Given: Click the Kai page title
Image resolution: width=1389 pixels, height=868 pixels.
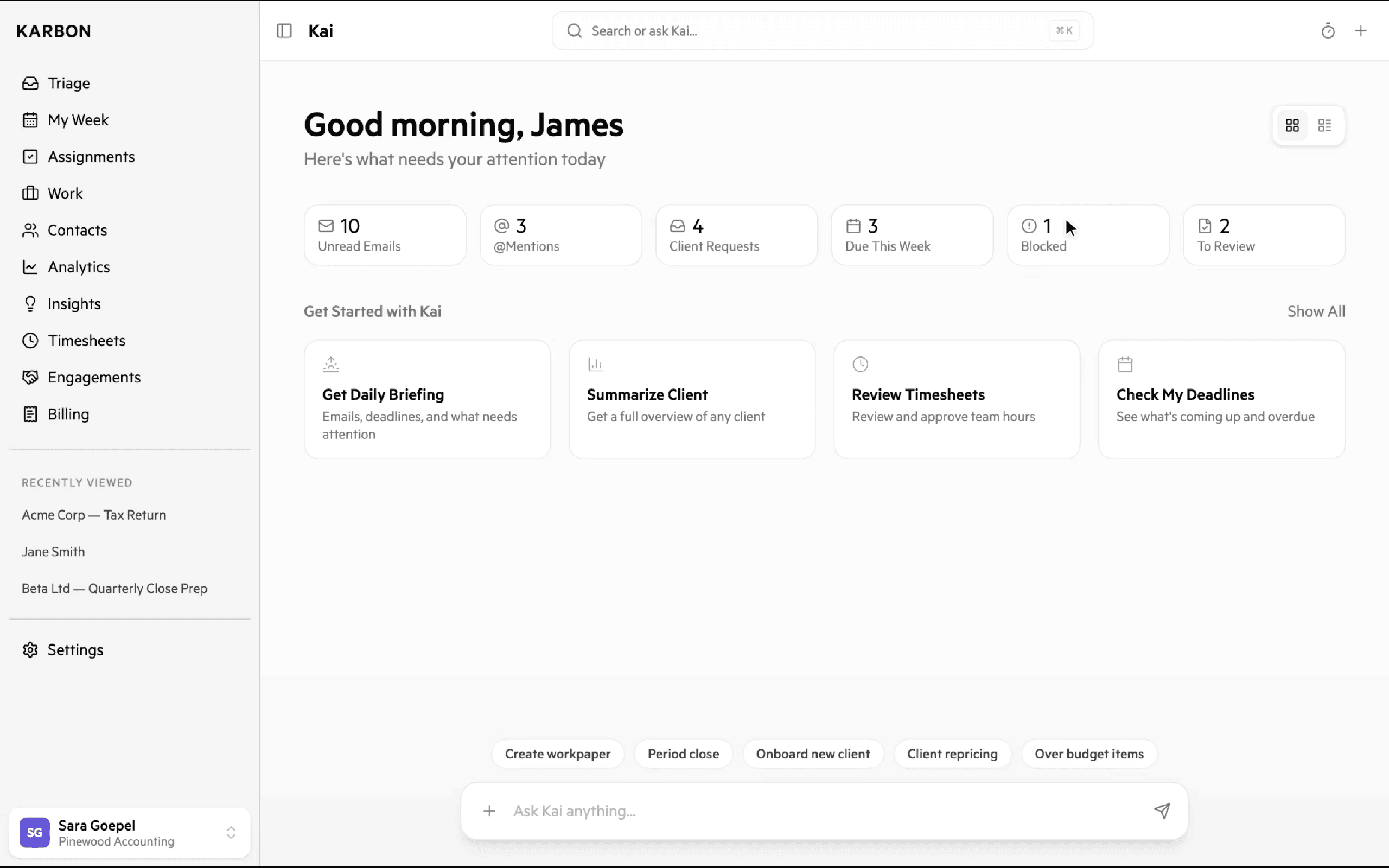Looking at the screenshot, I should click(x=320, y=31).
